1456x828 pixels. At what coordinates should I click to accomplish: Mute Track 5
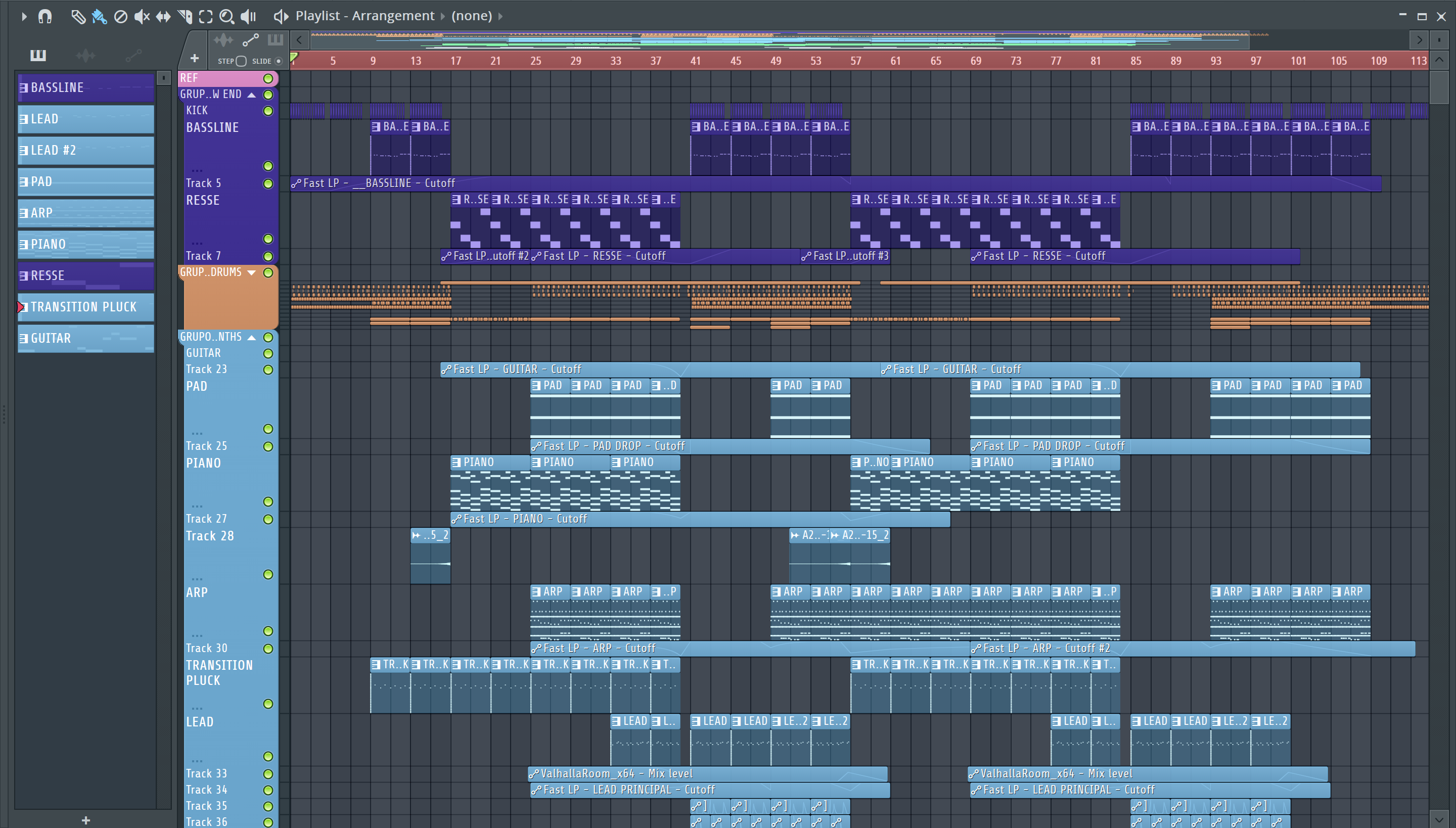pyautogui.click(x=268, y=183)
